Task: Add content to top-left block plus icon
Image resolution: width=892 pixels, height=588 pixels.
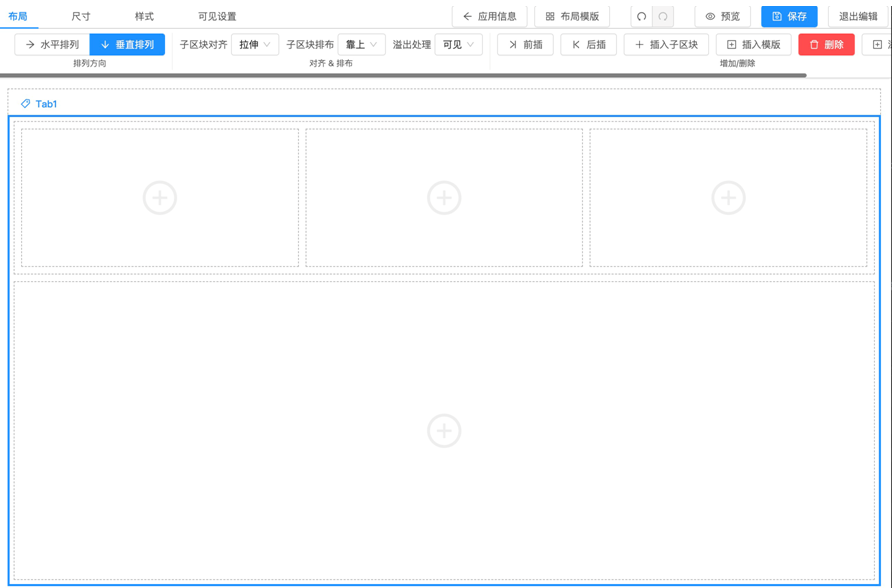Action: (160, 198)
